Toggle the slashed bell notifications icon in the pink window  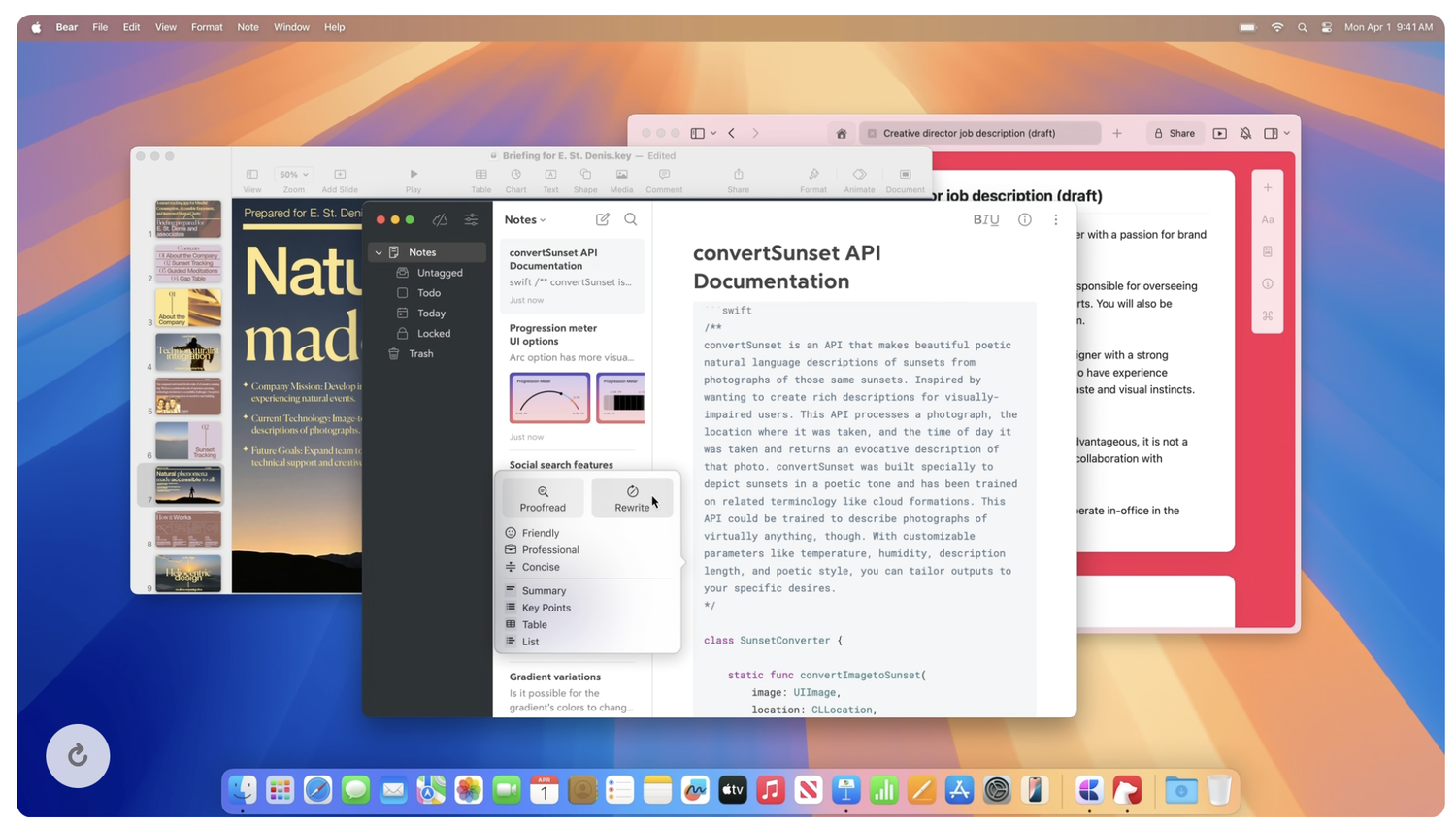click(1245, 133)
